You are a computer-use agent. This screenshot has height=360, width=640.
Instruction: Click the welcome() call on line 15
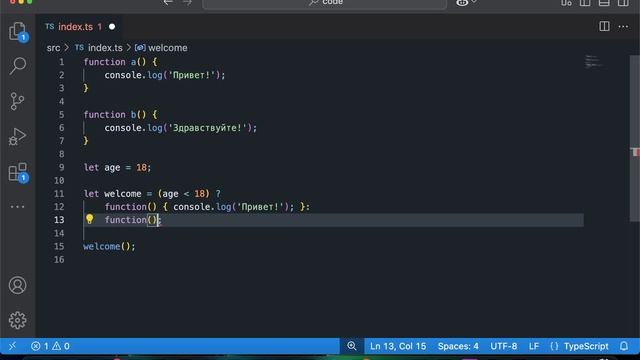tap(109, 246)
